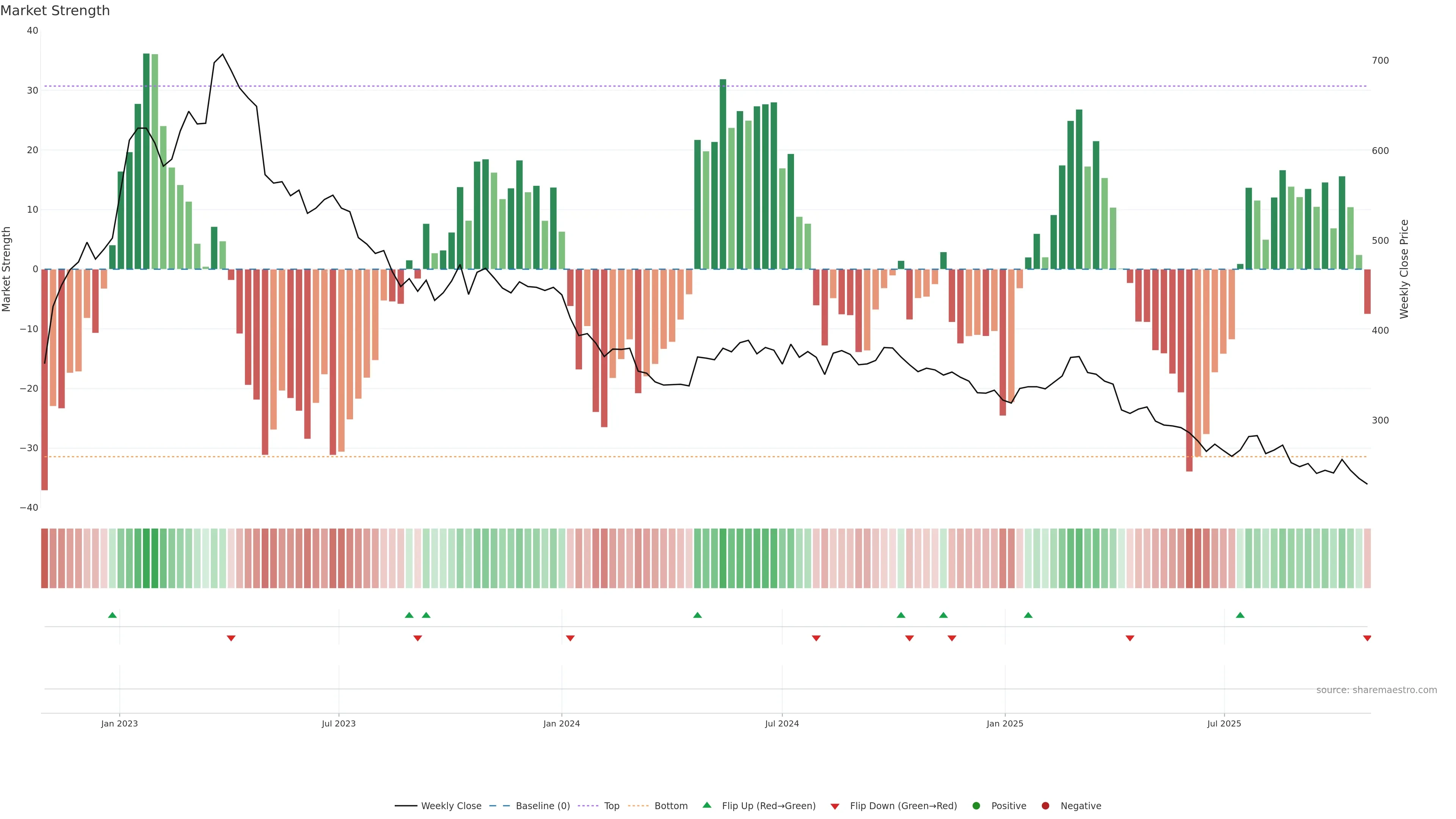Click the dark red Negative legend dot
Image resolution: width=1456 pixels, height=819 pixels.
coord(1045,806)
